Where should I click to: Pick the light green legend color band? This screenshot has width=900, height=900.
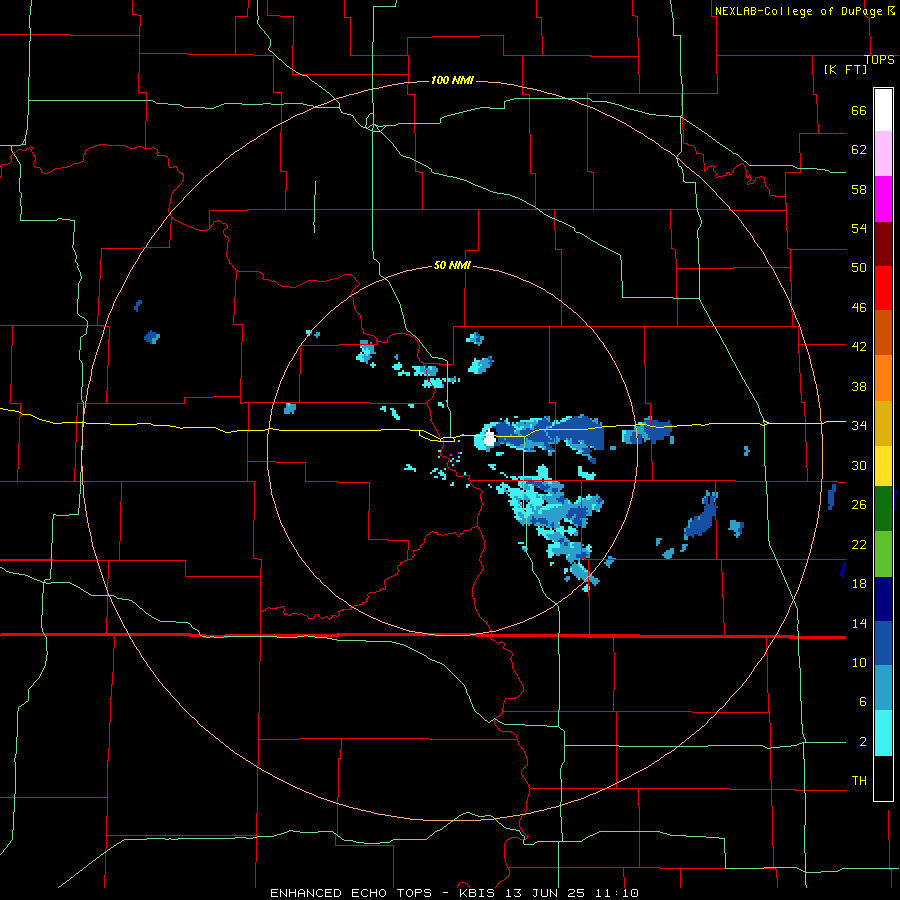pyautogui.click(x=883, y=554)
